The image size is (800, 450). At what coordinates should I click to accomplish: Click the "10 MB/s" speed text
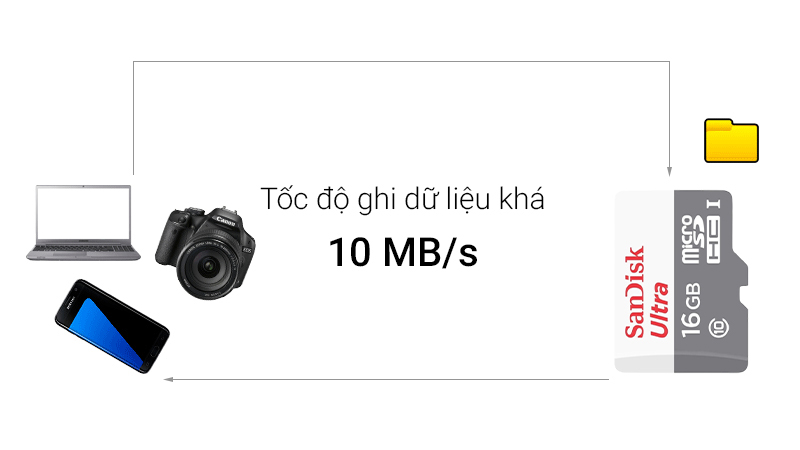pyautogui.click(x=403, y=252)
